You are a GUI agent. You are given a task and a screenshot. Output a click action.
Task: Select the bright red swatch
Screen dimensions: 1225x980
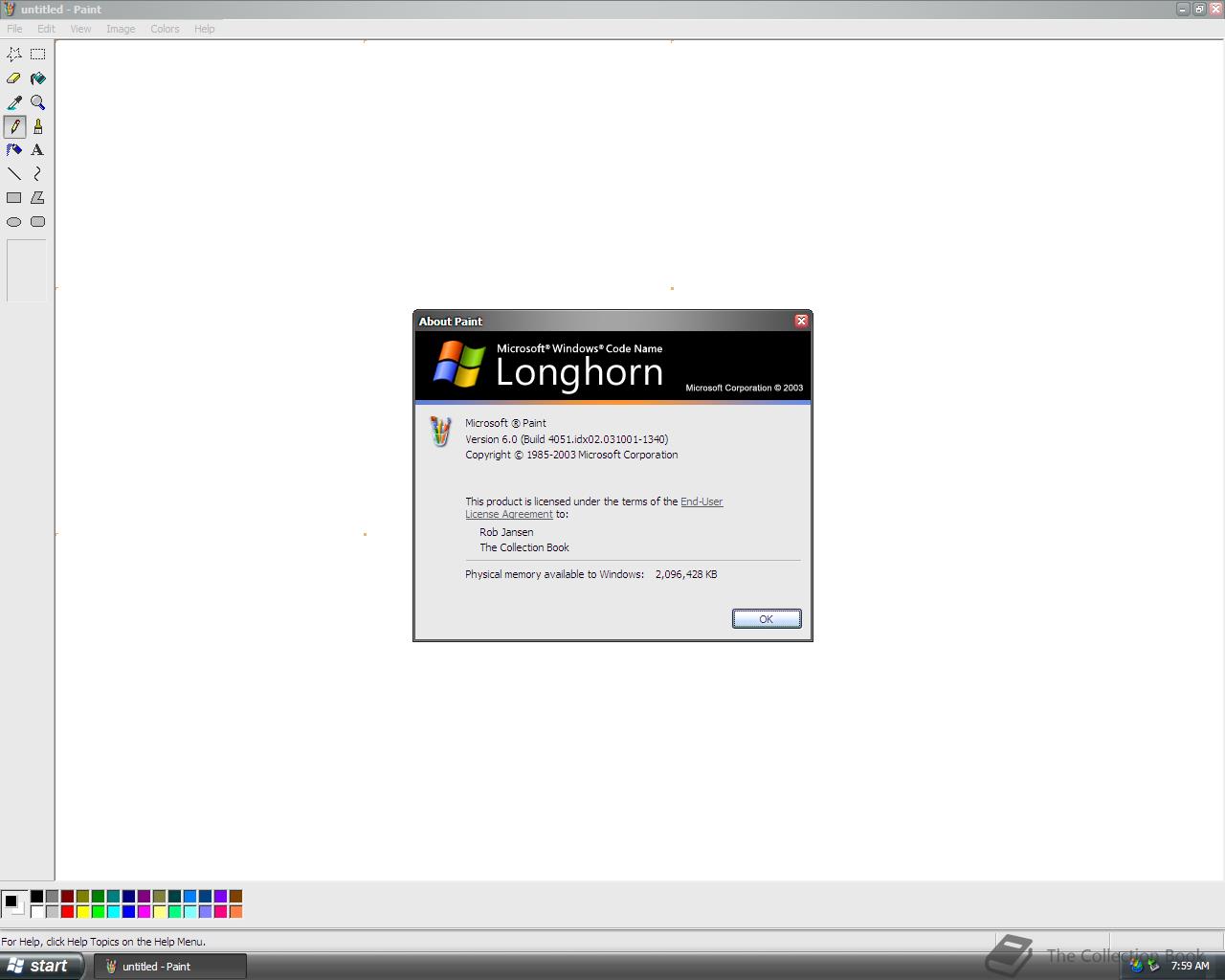(68, 912)
